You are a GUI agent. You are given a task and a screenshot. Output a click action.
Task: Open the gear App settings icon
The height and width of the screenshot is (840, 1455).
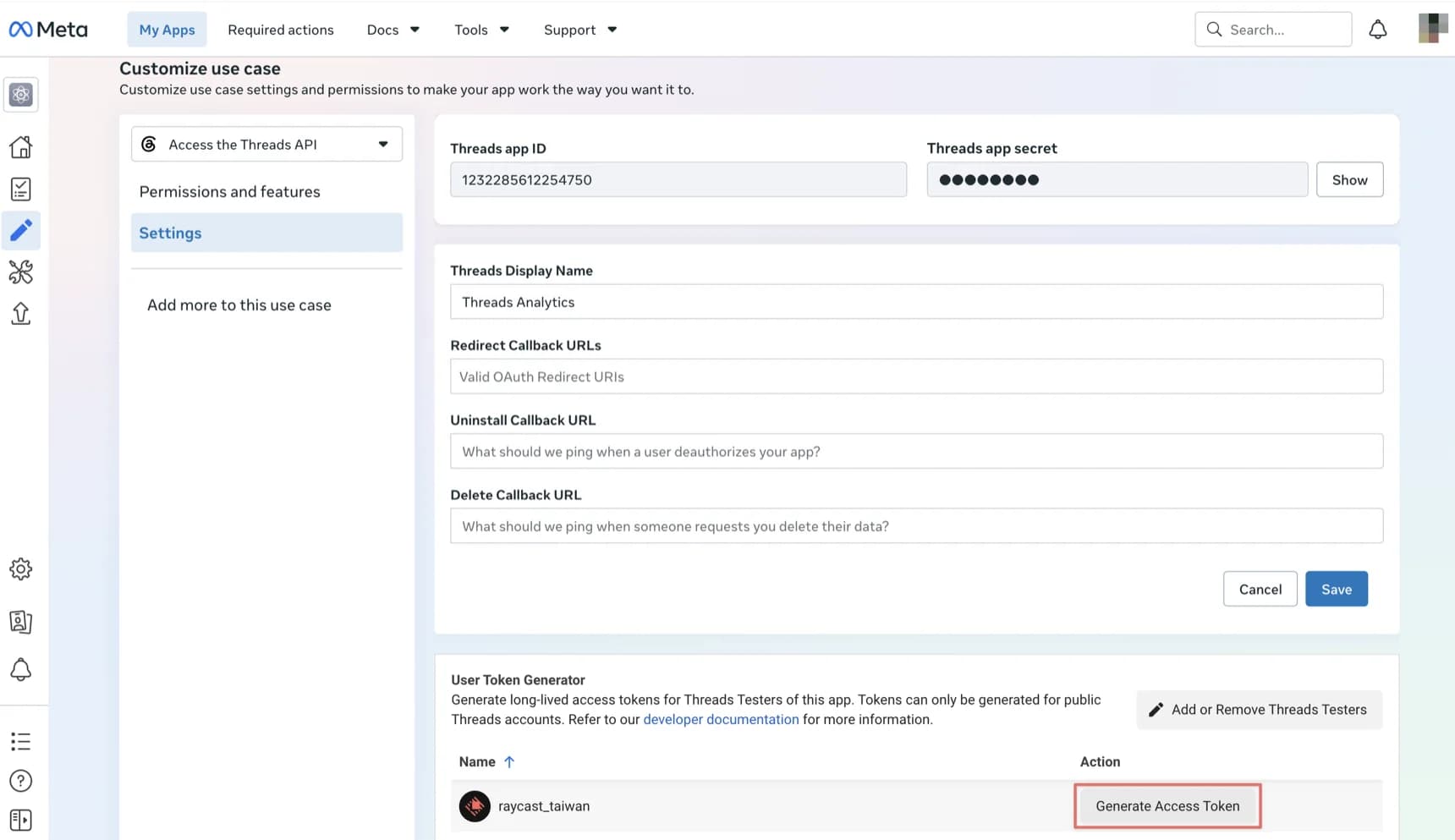[x=21, y=569]
